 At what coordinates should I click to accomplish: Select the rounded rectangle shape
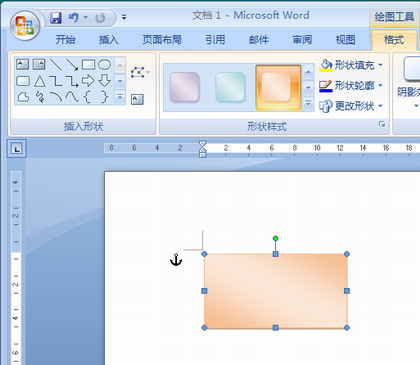(23, 81)
